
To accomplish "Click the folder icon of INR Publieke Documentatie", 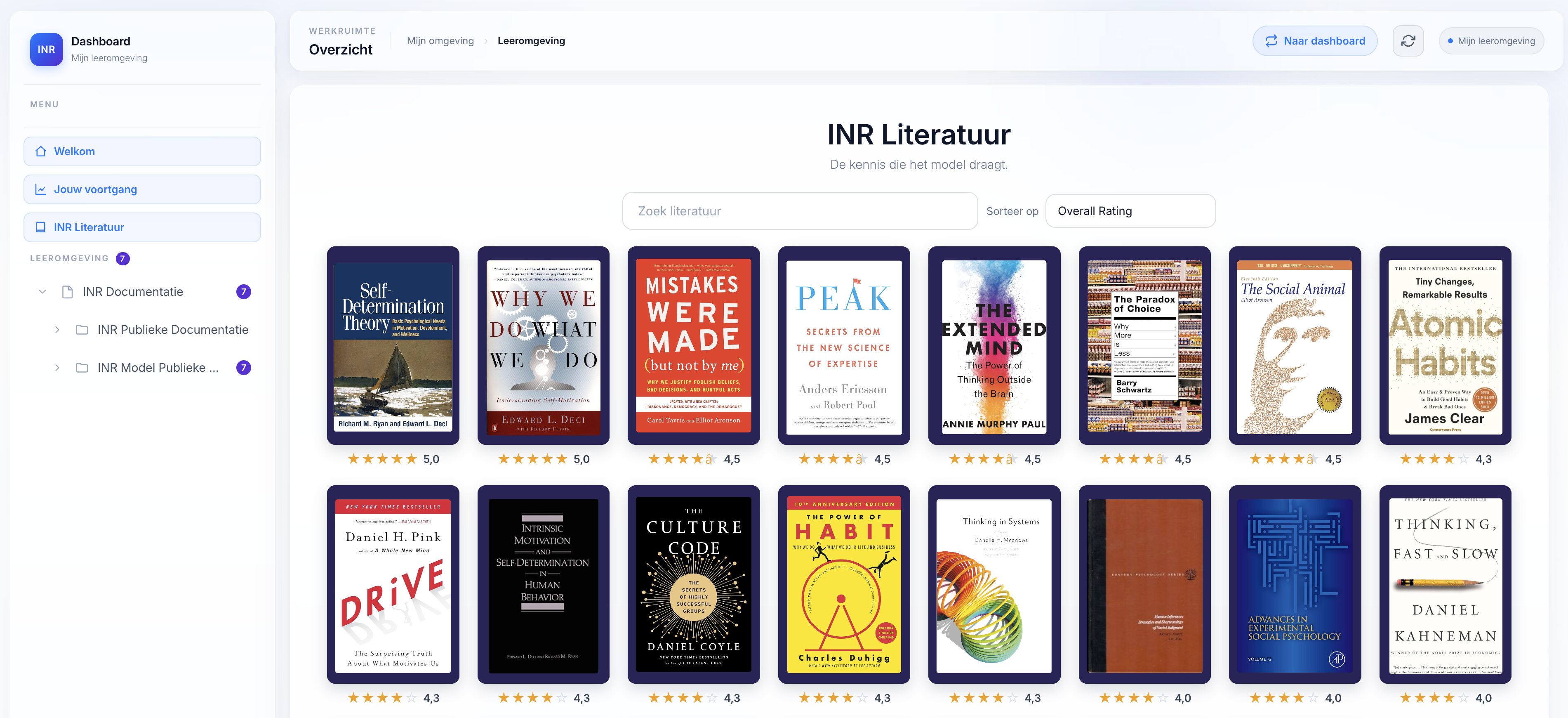I will 82,329.
